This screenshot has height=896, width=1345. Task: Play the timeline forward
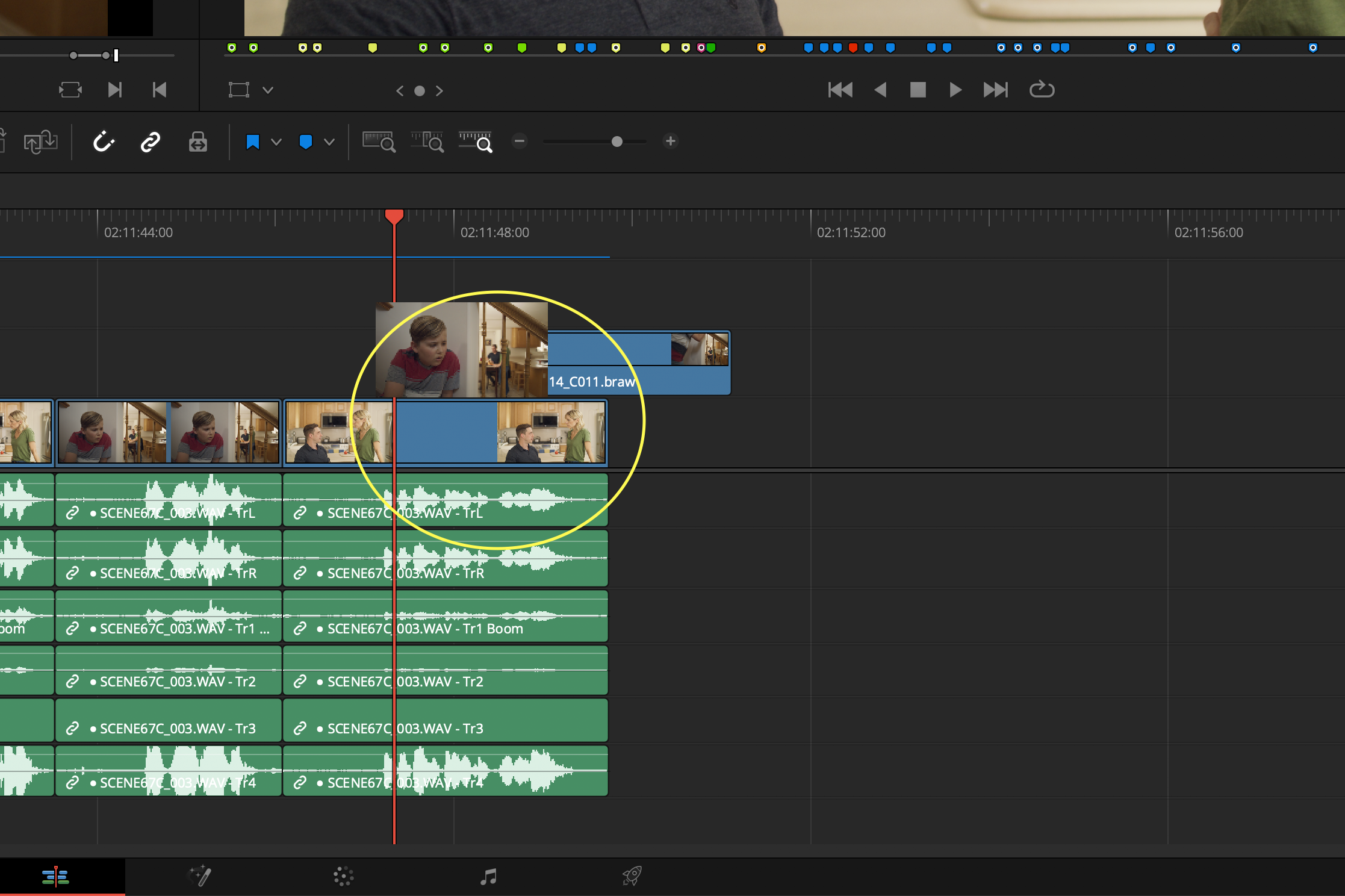955,90
